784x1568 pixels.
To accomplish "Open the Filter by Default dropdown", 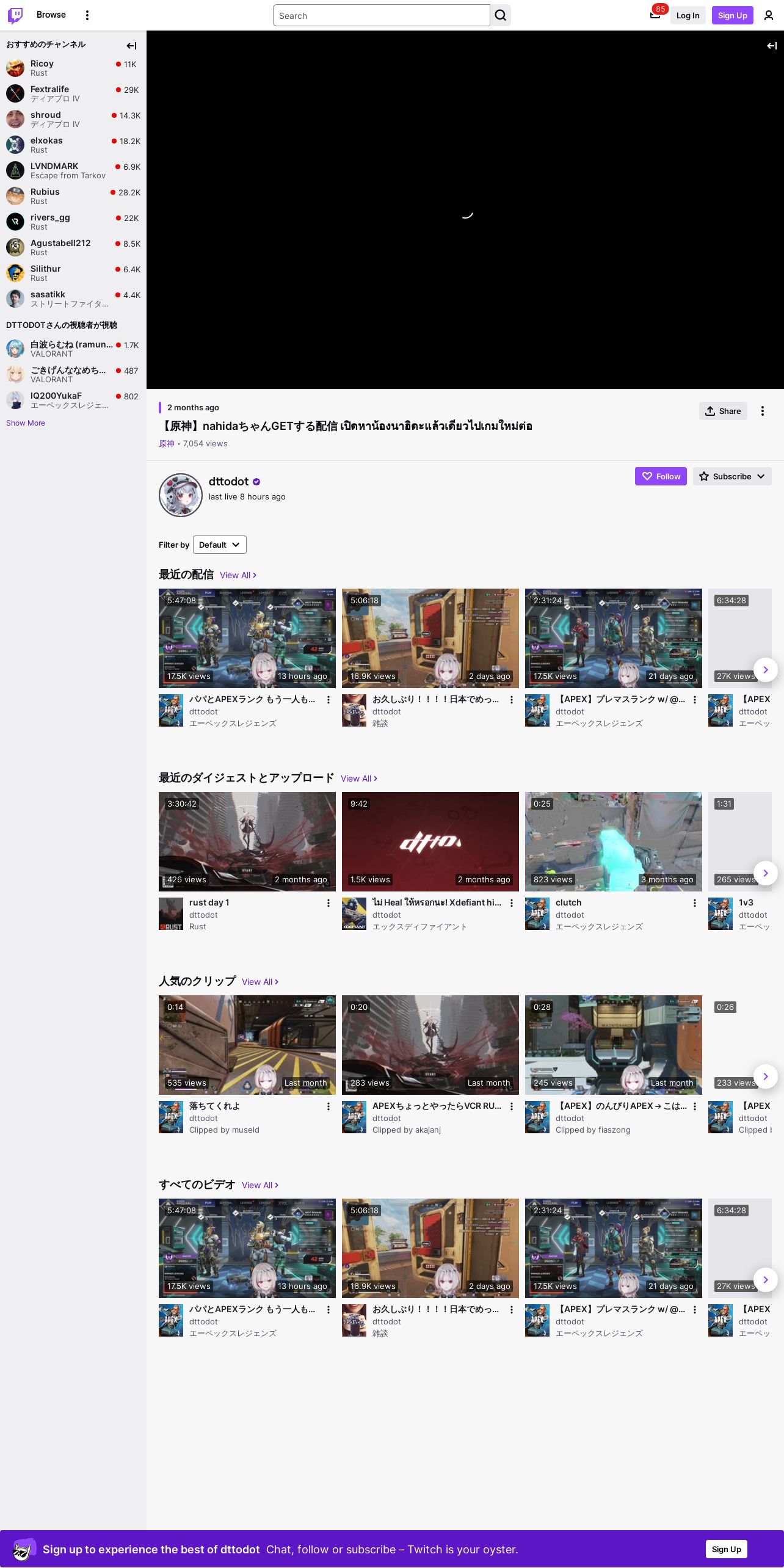I will (220, 545).
